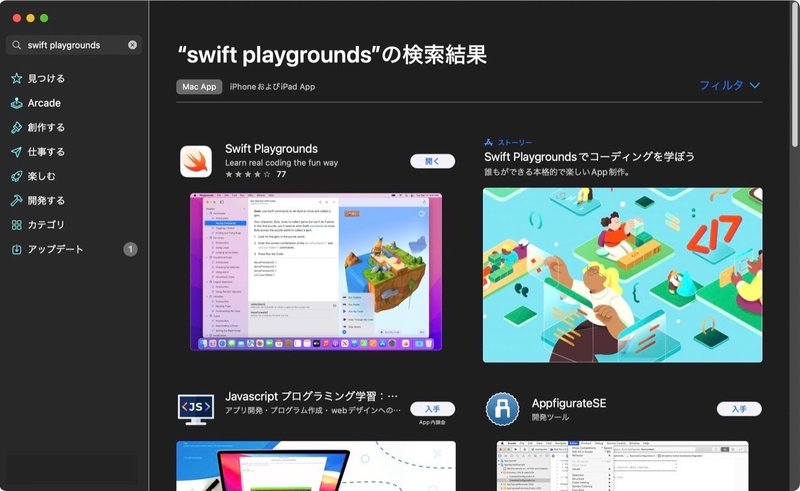Open the Swift Playgrounds app icon
This screenshot has width=800, height=491.
196,161
